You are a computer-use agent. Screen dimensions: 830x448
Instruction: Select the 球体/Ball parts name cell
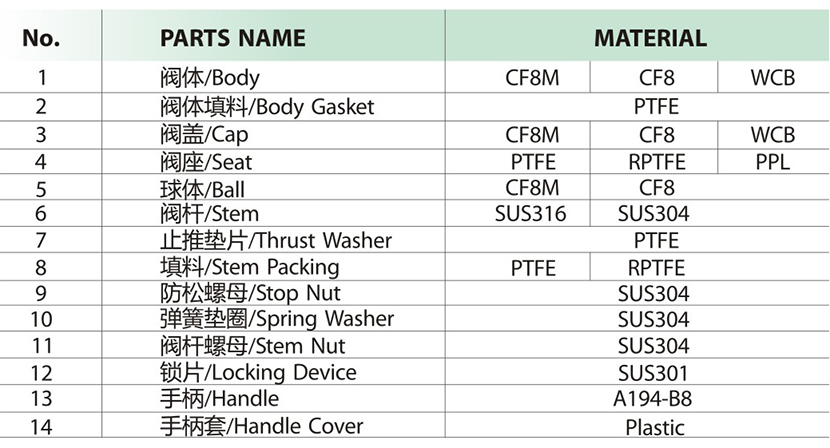[203, 187]
